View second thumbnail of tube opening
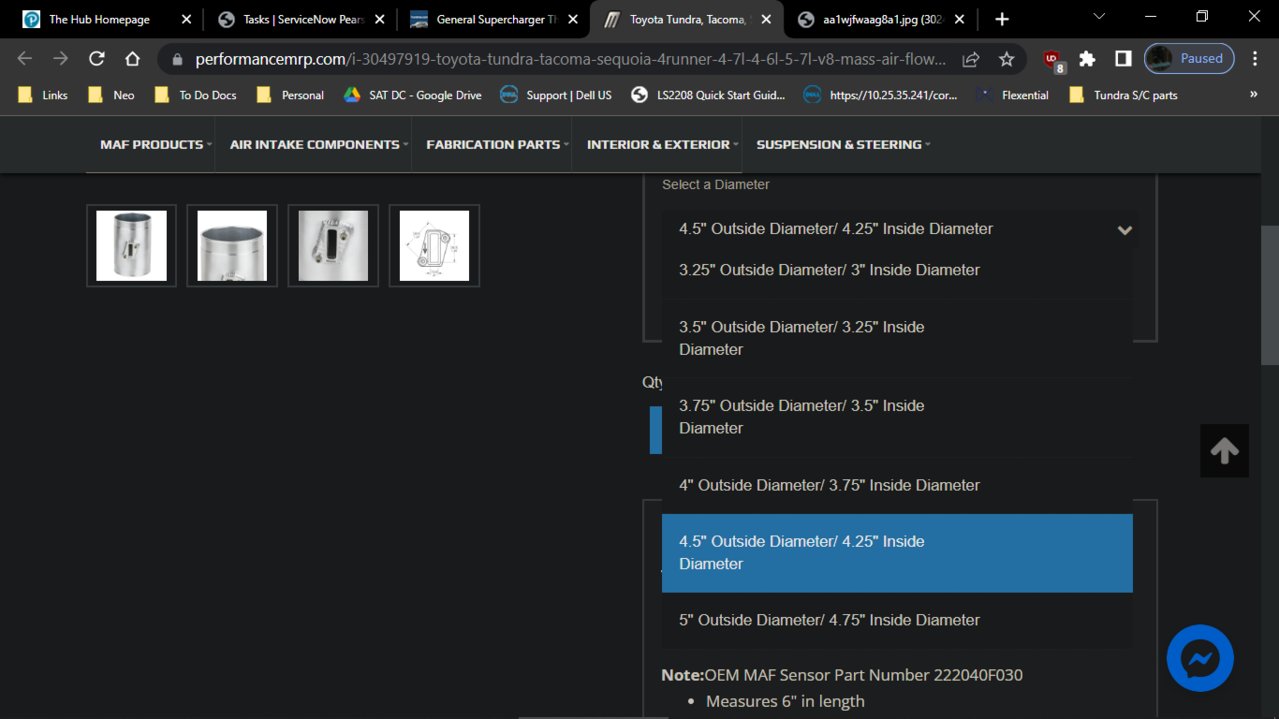 [x=232, y=246]
